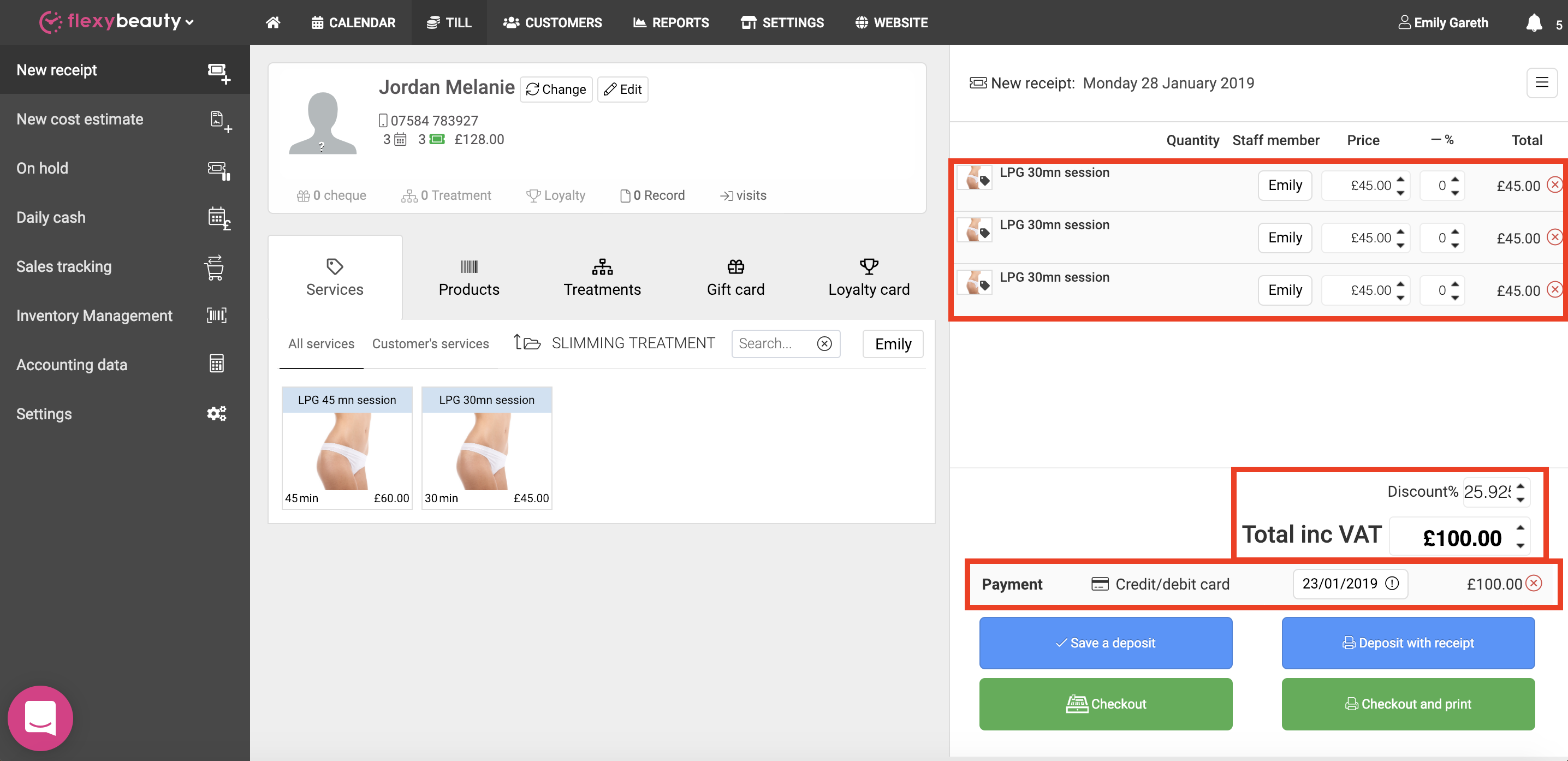Select the Services tab

[335, 277]
